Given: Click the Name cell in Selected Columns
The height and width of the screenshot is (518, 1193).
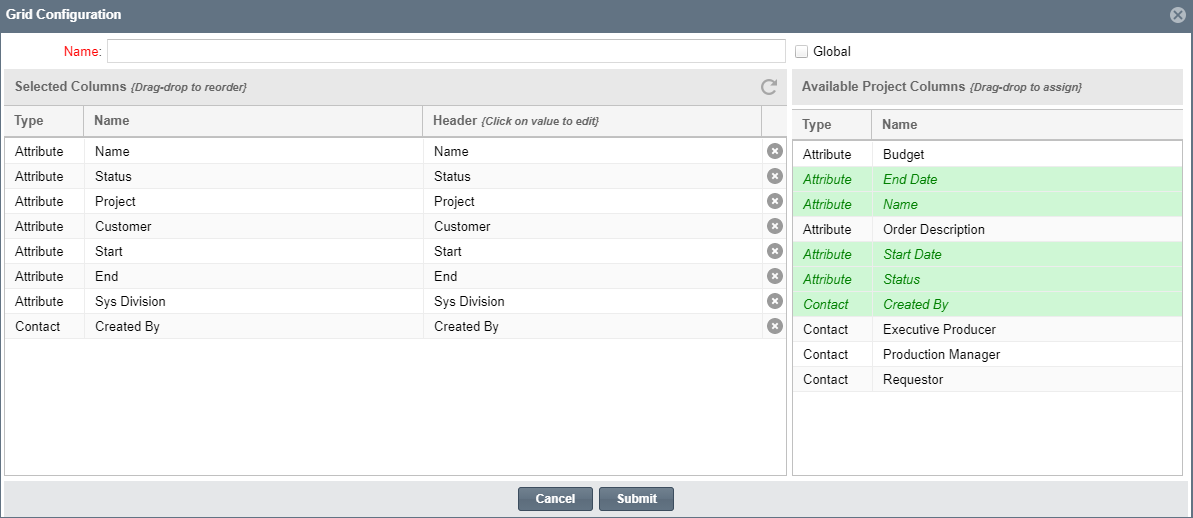Looking at the screenshot, I should tap(253, 151).
